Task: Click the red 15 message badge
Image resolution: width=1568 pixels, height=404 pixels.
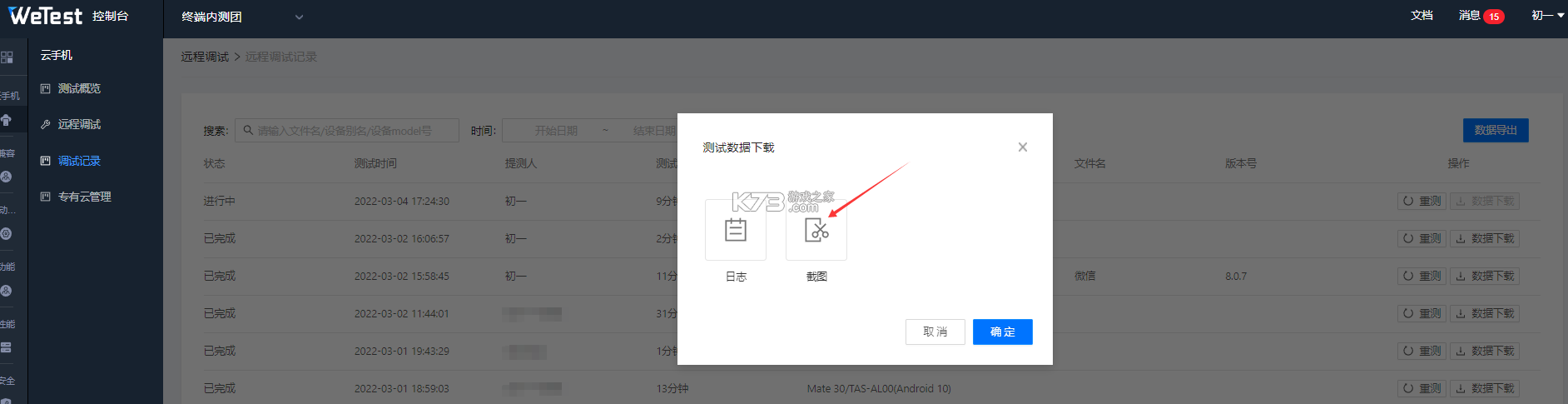Action: pos(1495,17)
